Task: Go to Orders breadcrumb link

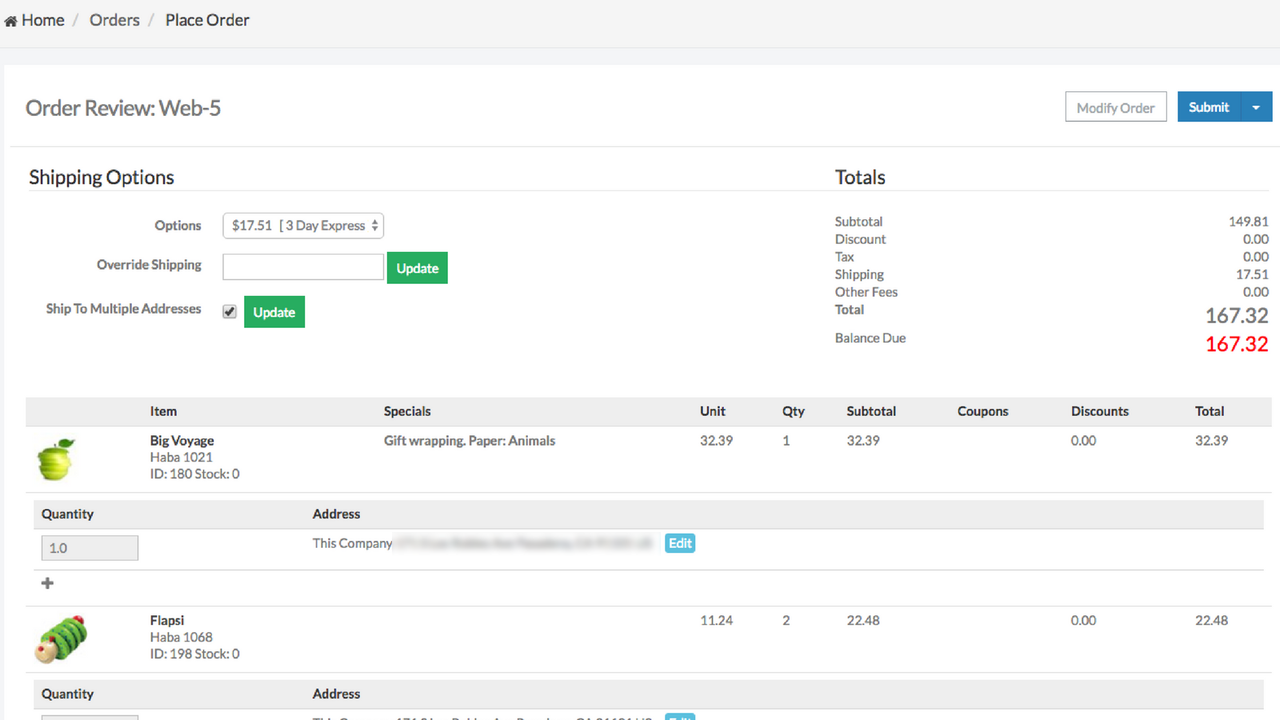Action: pos(114,20)
